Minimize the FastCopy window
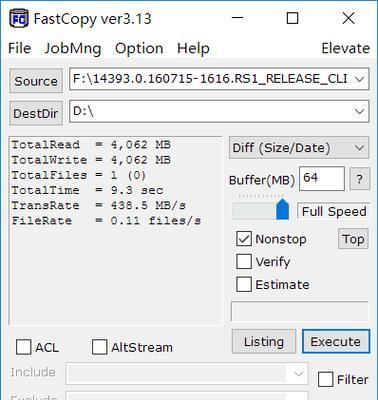The image size is (378, 400). pyautogui.click(x=238, y=18)
